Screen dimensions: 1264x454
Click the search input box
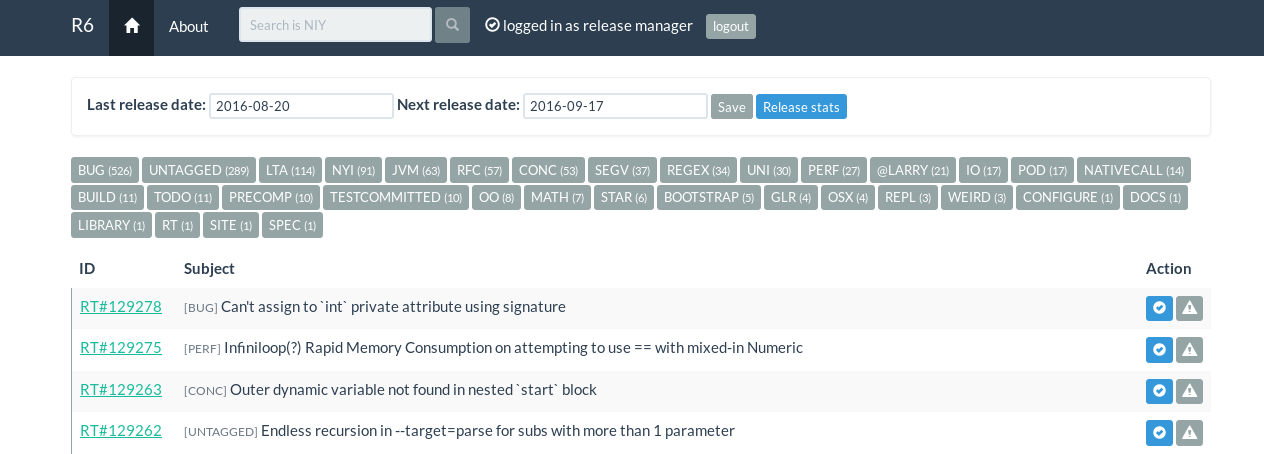coord(335,25)
